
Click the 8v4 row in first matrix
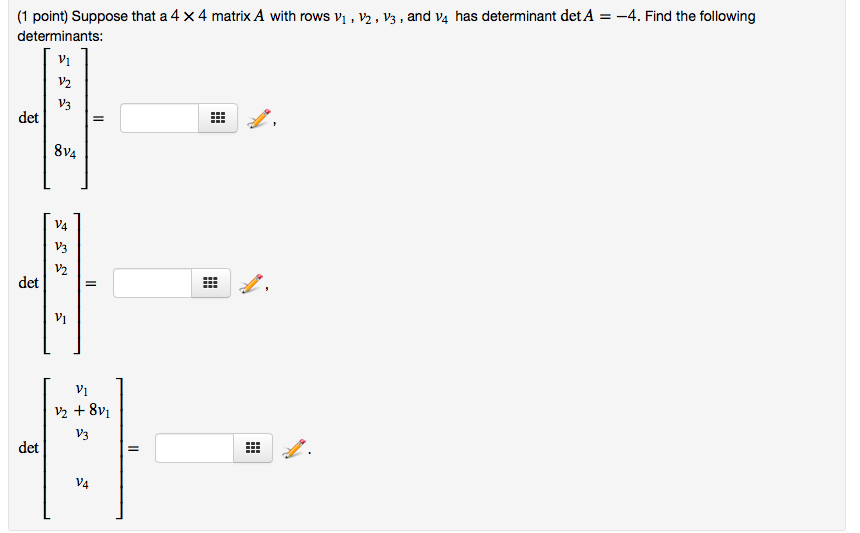pos(65,151)
